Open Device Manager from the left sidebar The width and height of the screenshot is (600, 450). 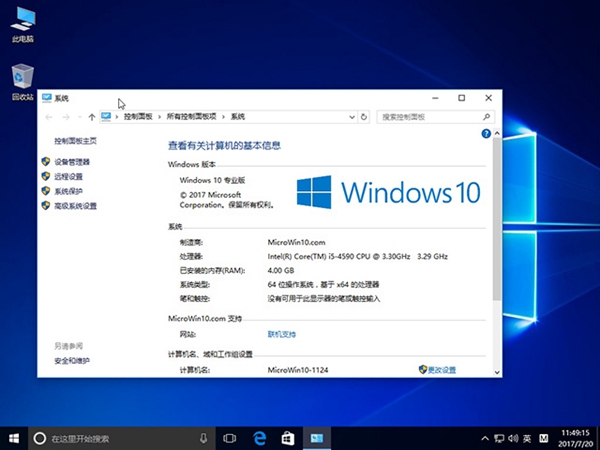(72, 161)
